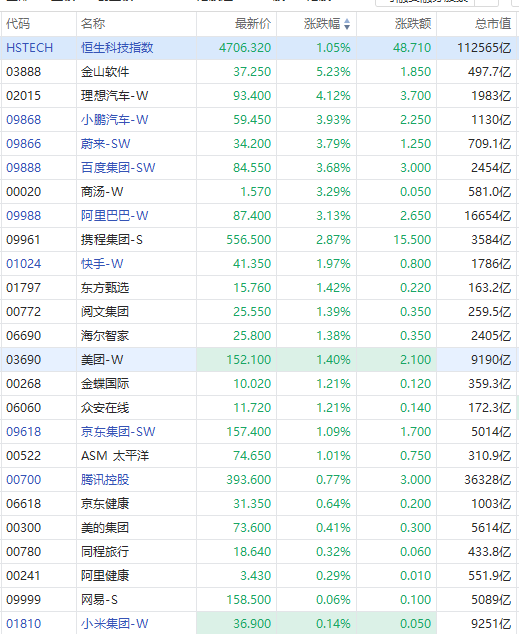Open 09868 code link
The height and width of the screenshot is (634, 519).
click(23, 120)
